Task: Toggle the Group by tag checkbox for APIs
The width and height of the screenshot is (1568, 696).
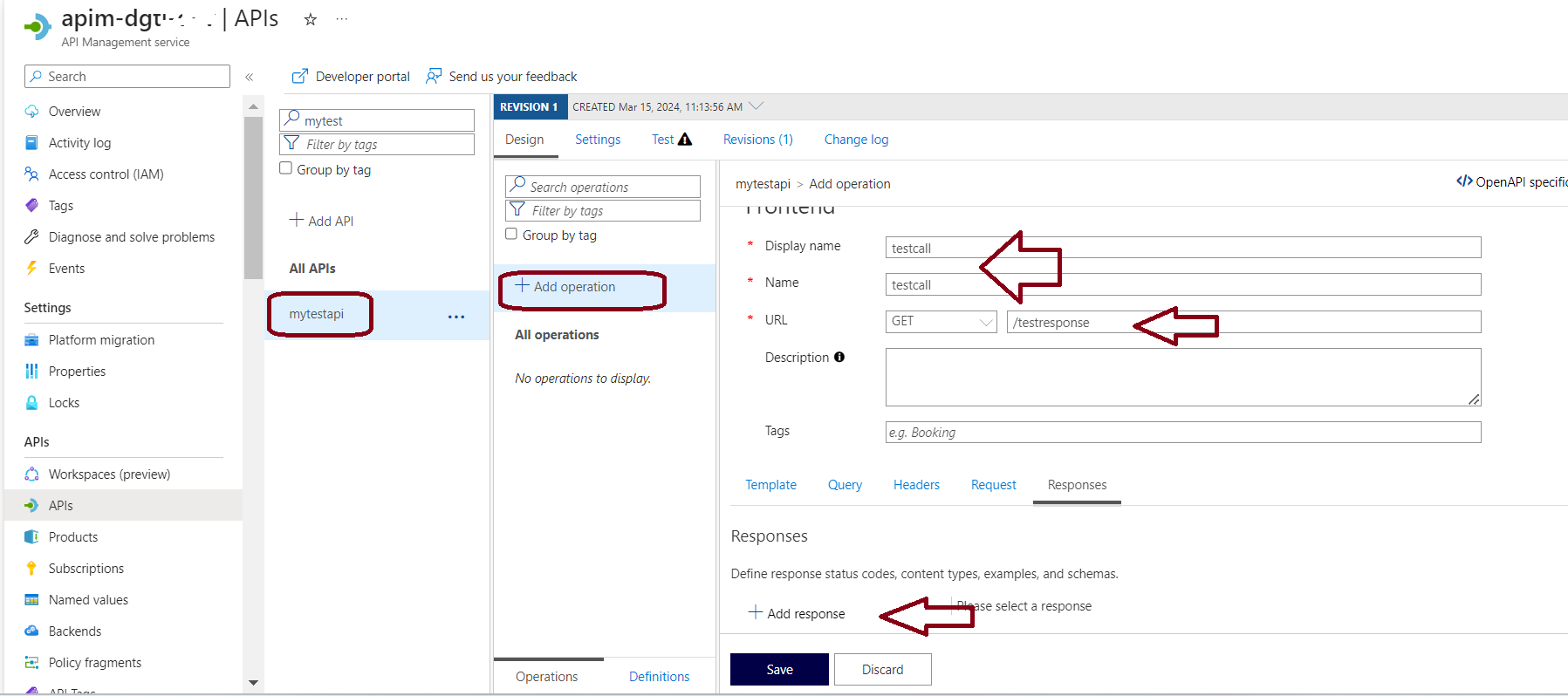Action: pyautogui.click(x=285, y=168)
